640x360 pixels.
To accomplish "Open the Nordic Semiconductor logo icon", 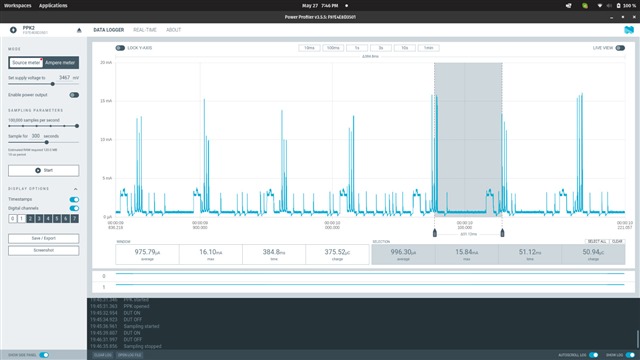I will coord(629,30).
